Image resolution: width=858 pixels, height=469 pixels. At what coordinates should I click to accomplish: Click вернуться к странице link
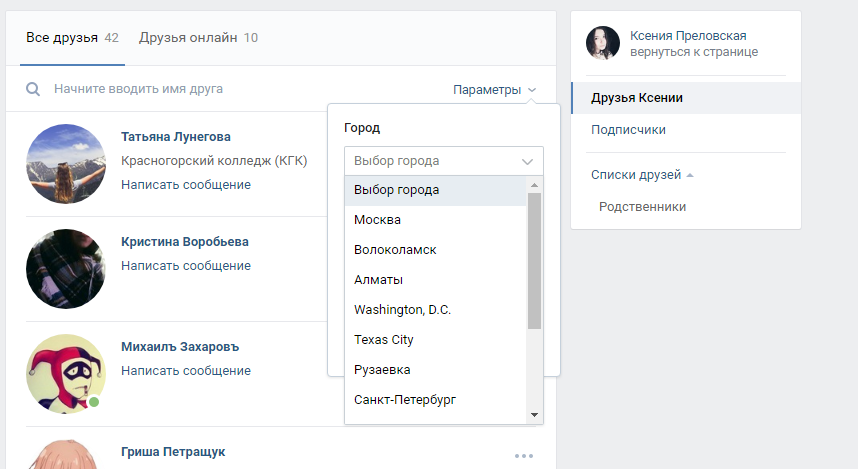click(x=693, y=52)
